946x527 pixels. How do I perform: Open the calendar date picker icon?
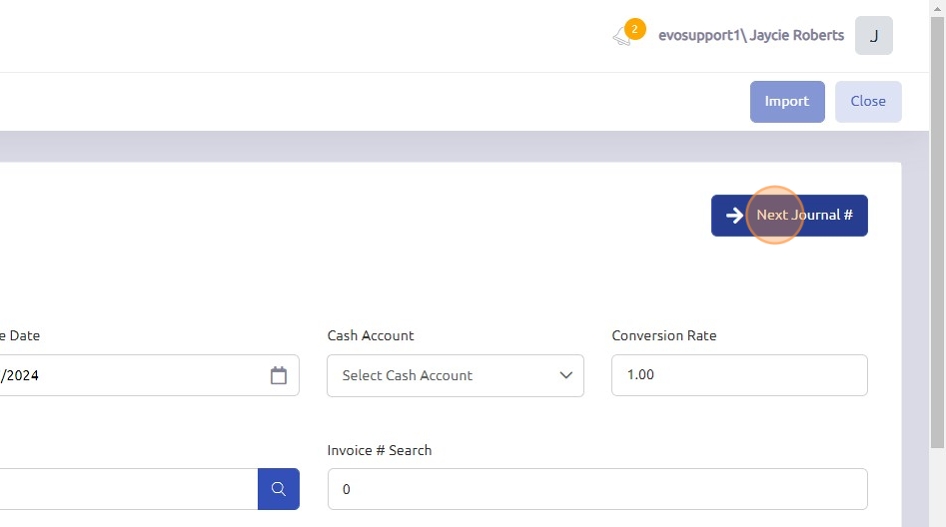[278, 375]
